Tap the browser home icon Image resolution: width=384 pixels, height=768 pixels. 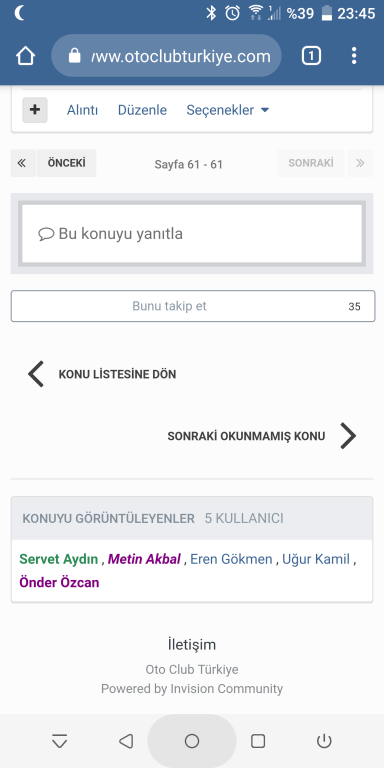(25, 56)
